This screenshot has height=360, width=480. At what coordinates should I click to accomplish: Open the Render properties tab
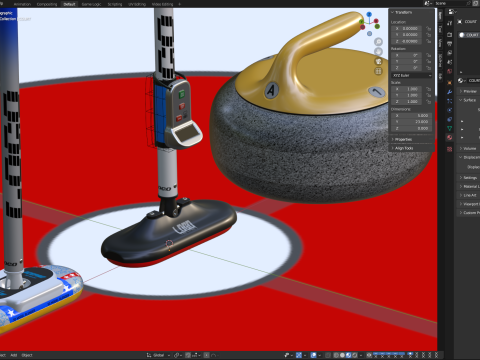pyautogui.click(x=450, y=34)
